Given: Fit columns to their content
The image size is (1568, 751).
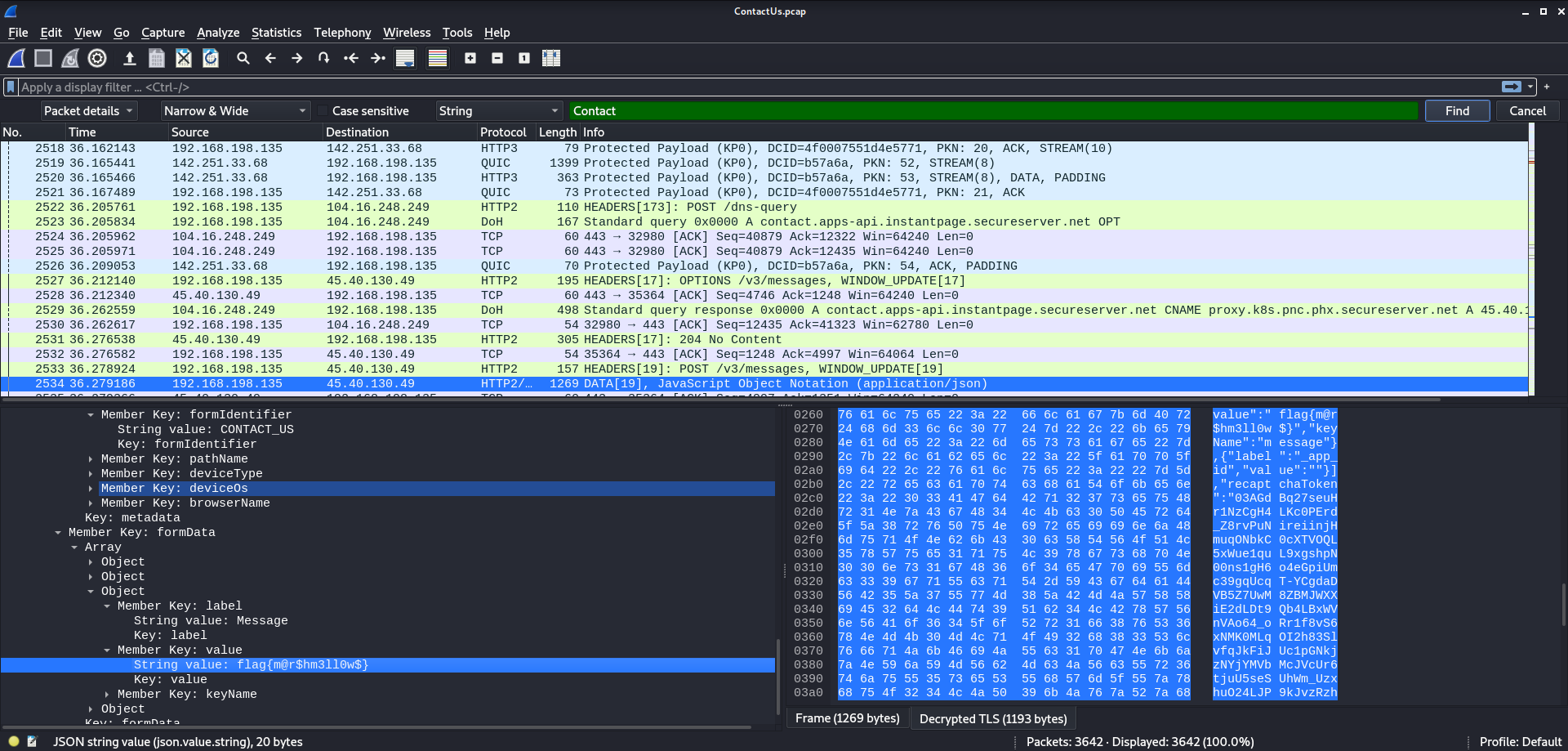Looking at the screenshot, I should click(551, 58).
